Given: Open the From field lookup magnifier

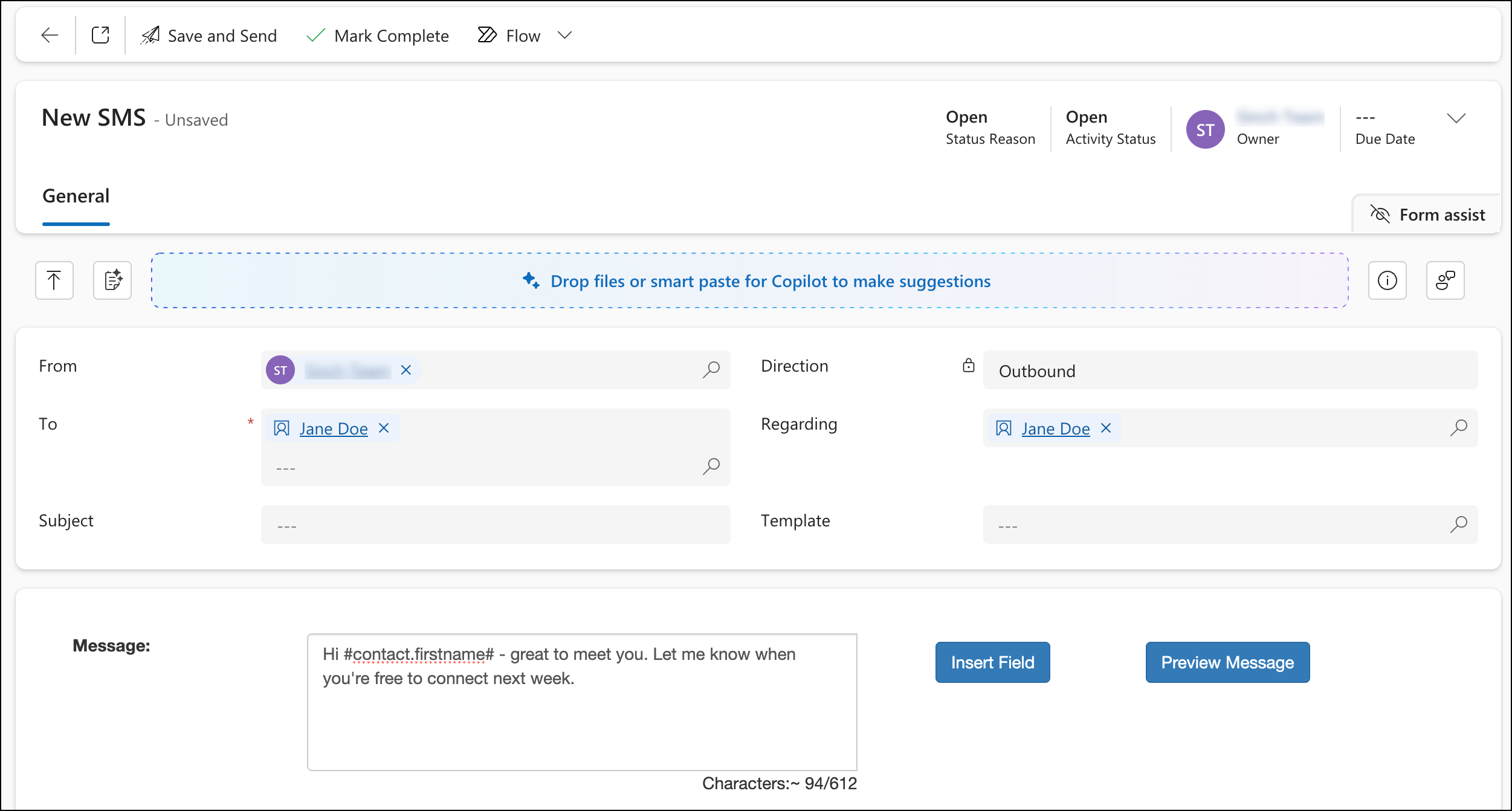Looking at the screenshot, I should 712,370.
